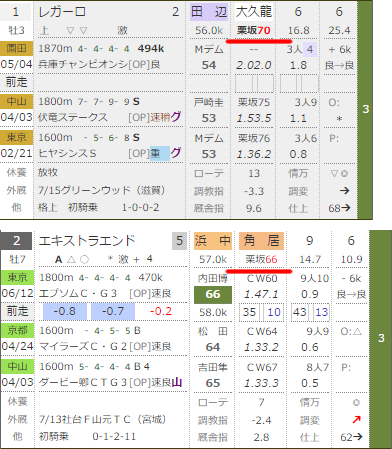Image resolution: width=392 pixels, height=449 pixels.
Task: Click the 68→ finish value
Action: pos(339,208)
